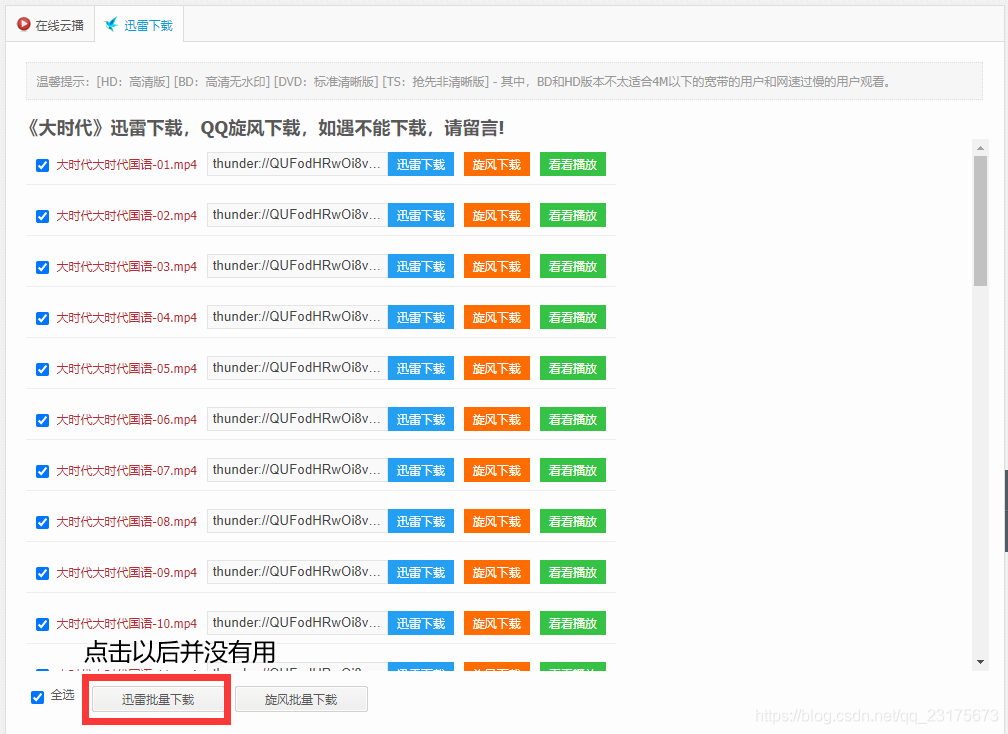
Task: Click 旋风下载 for episode 10
Action: 497,623
